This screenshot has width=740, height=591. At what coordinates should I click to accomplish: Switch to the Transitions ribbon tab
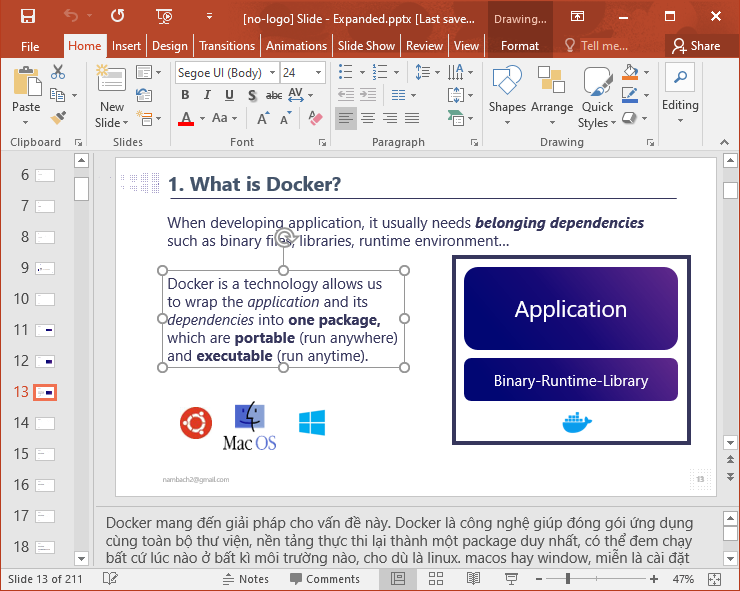click(x=227, y=46)
